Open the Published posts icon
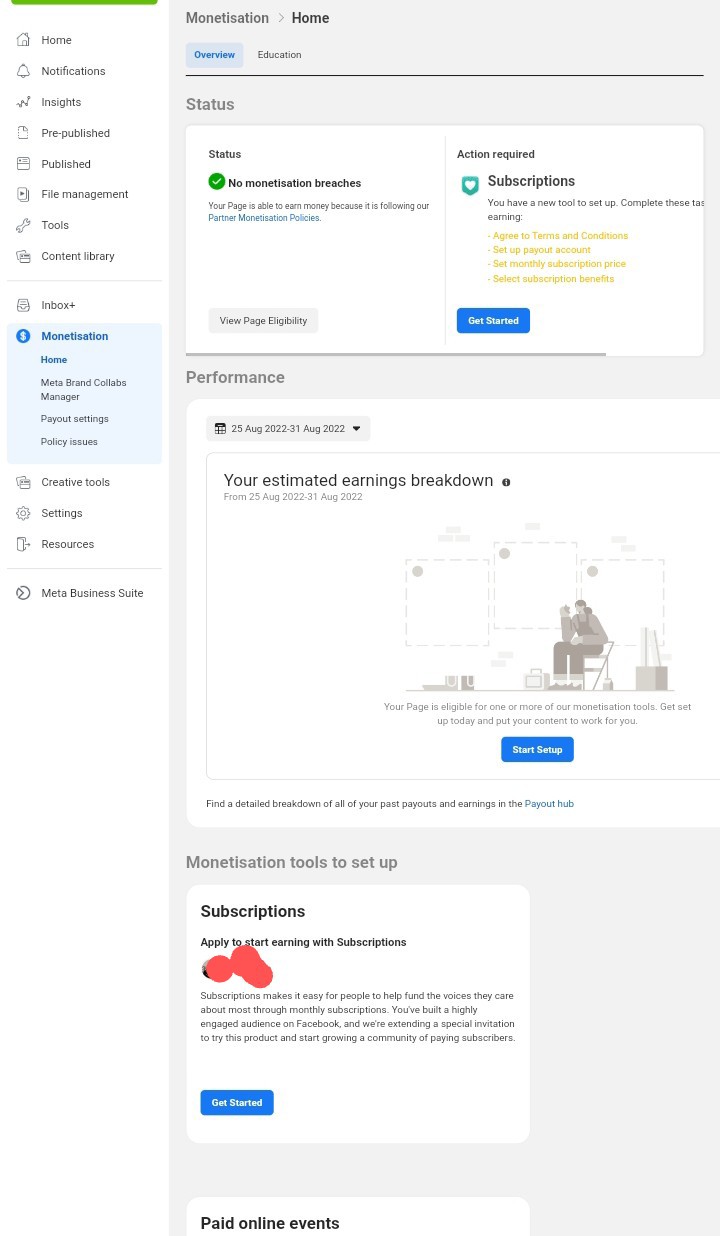This screenshot has height=1236, width=720. point(23,164)
